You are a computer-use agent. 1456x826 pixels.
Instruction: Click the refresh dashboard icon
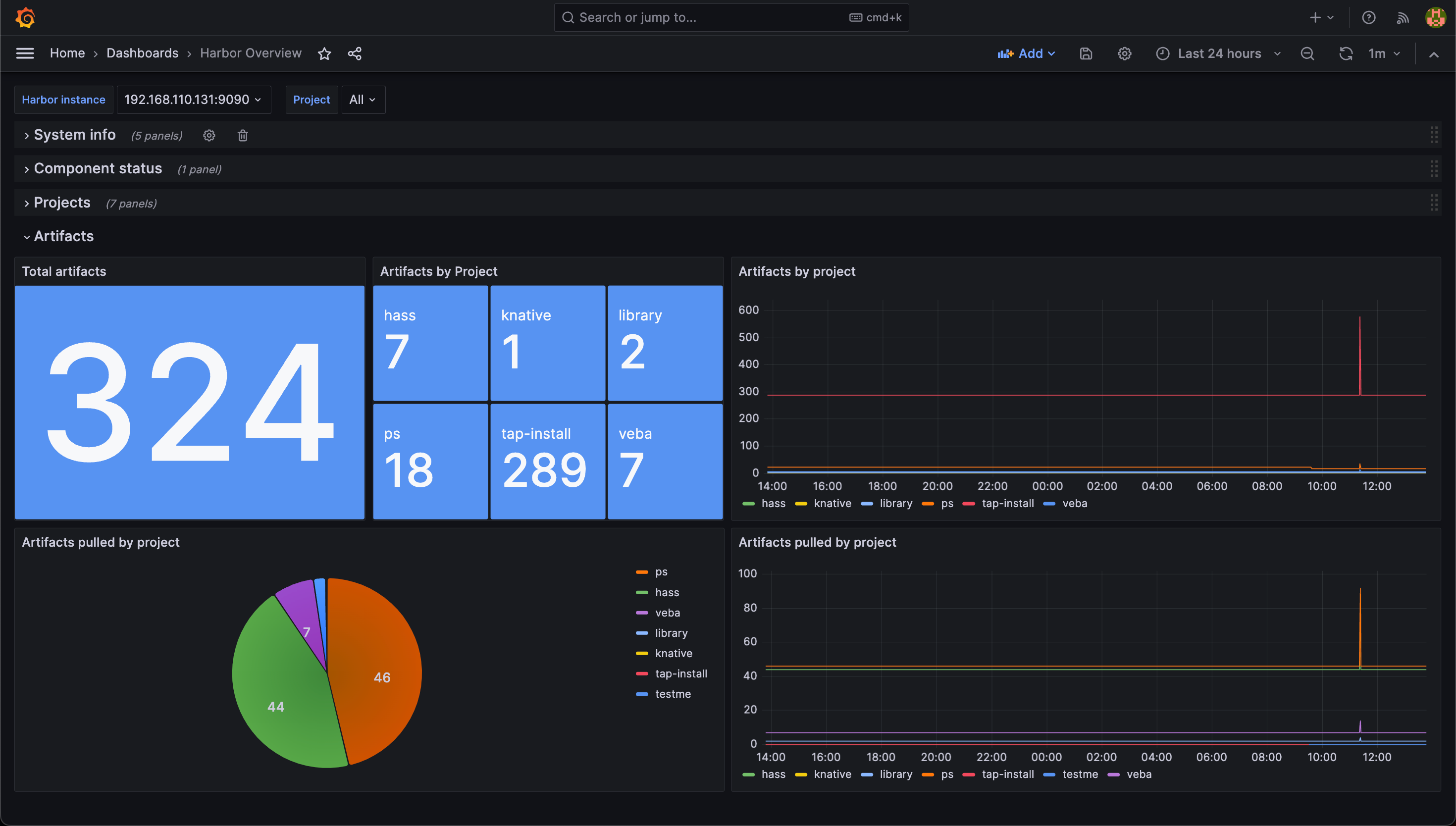pyautogui.click(x=1346, y=53)
